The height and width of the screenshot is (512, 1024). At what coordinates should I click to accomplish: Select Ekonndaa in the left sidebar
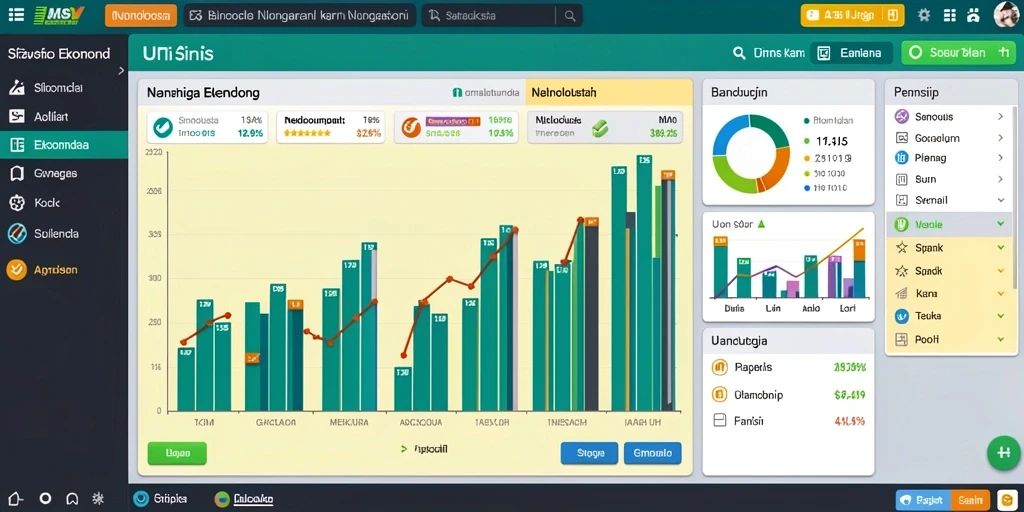64,145
